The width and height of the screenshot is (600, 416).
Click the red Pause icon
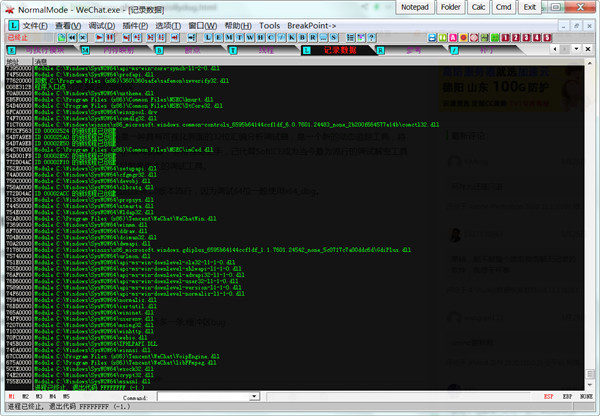point(110,38)
